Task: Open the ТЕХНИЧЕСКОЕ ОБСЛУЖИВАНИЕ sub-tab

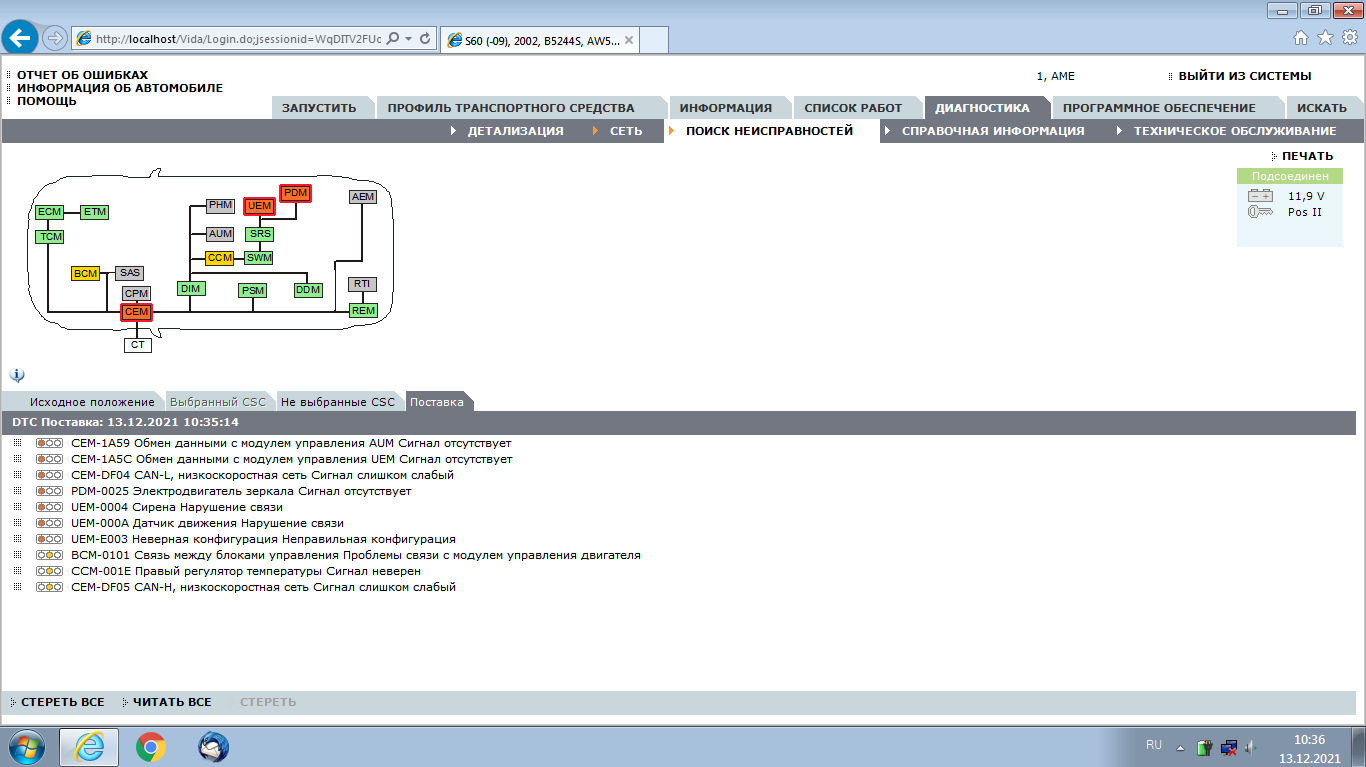Action: tap(1235, 131)
